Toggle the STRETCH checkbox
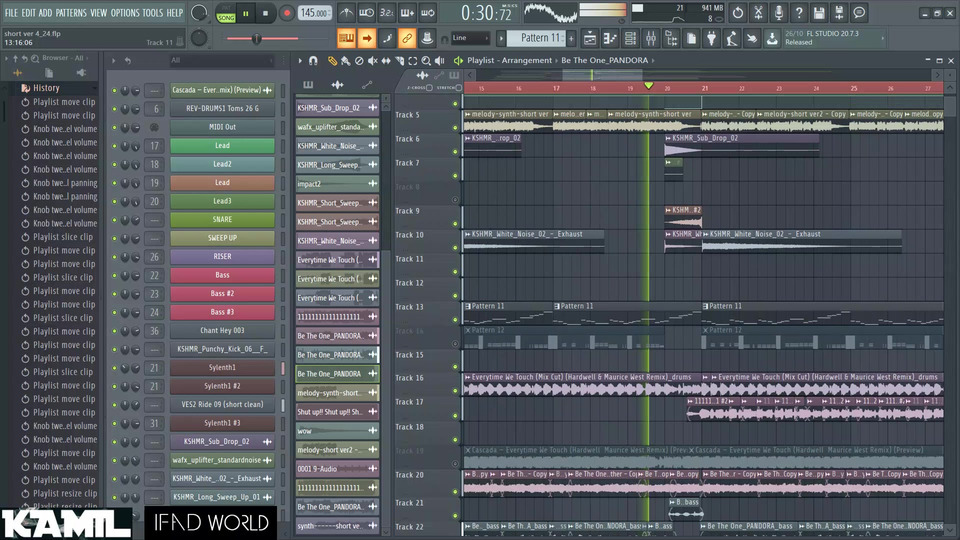The height and width of the screenshot is (540, 960). (459, 88)
